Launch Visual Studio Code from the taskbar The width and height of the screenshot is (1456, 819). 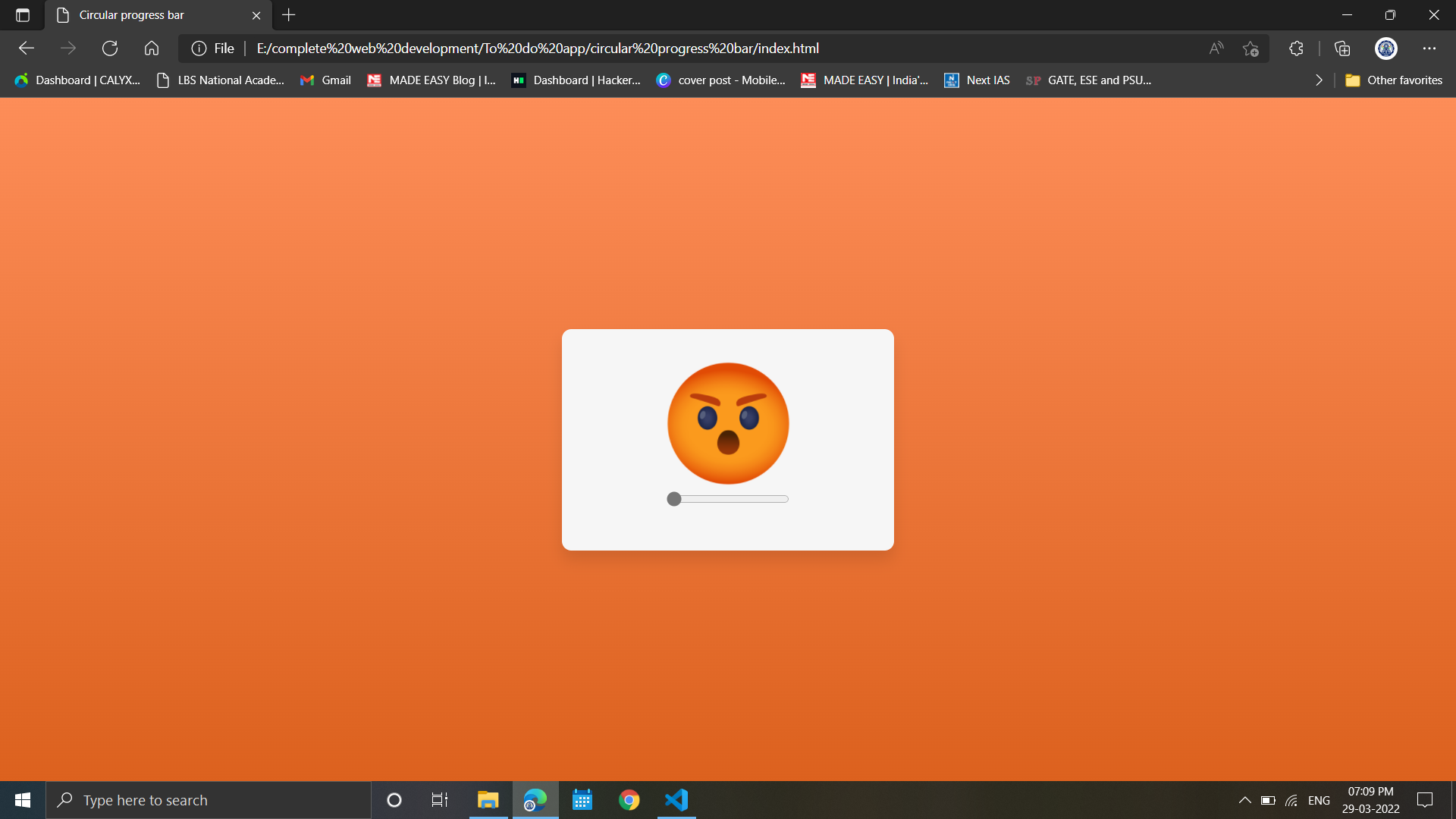(676, 799)
